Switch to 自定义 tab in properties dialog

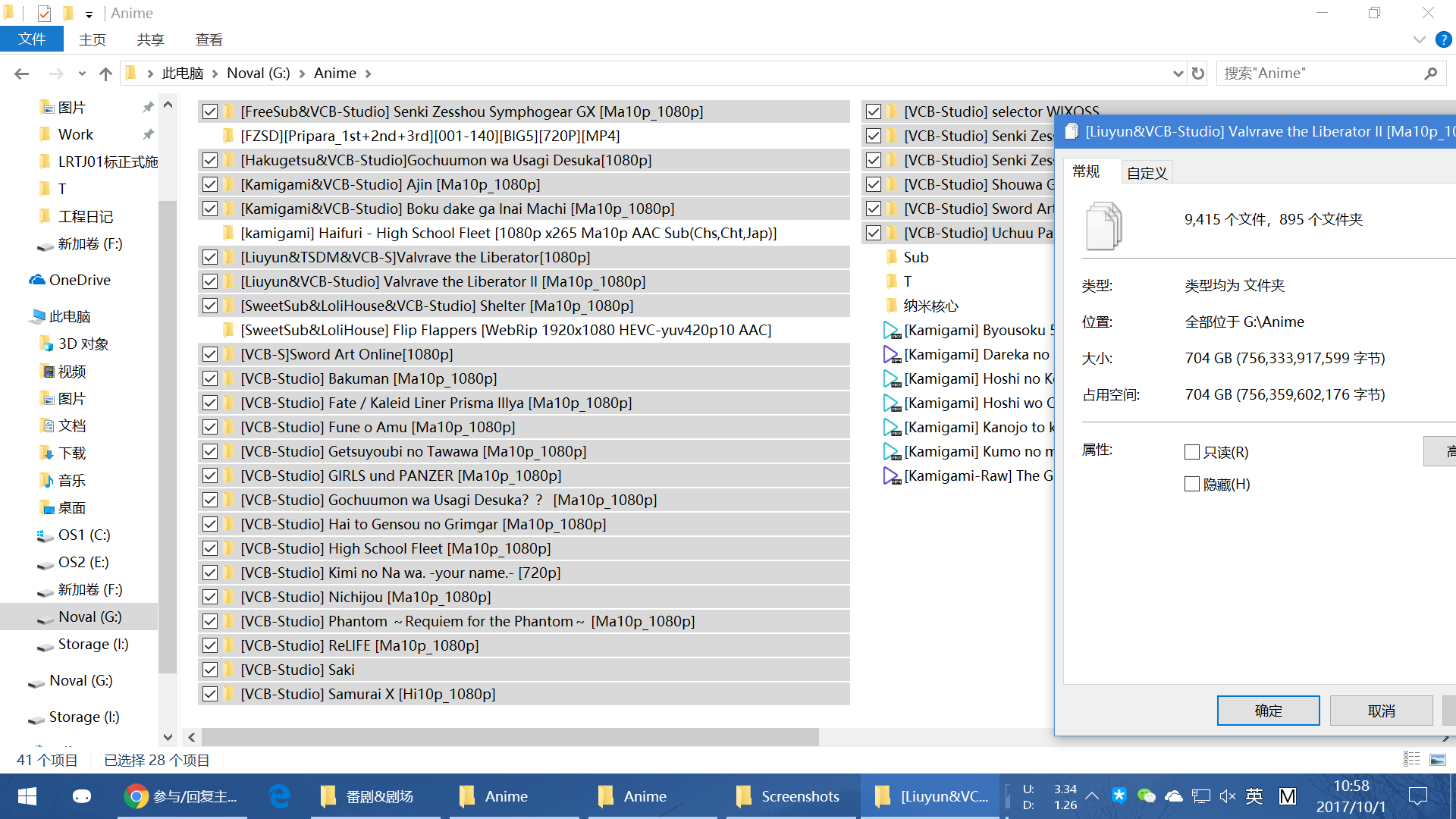point(1147,173)
